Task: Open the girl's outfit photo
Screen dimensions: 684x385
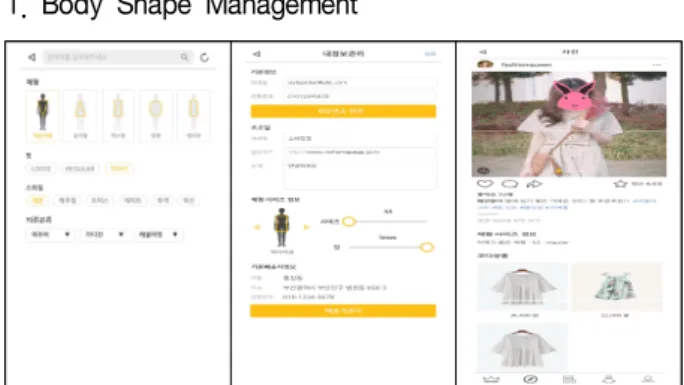Action: click(x=569, y=124)
